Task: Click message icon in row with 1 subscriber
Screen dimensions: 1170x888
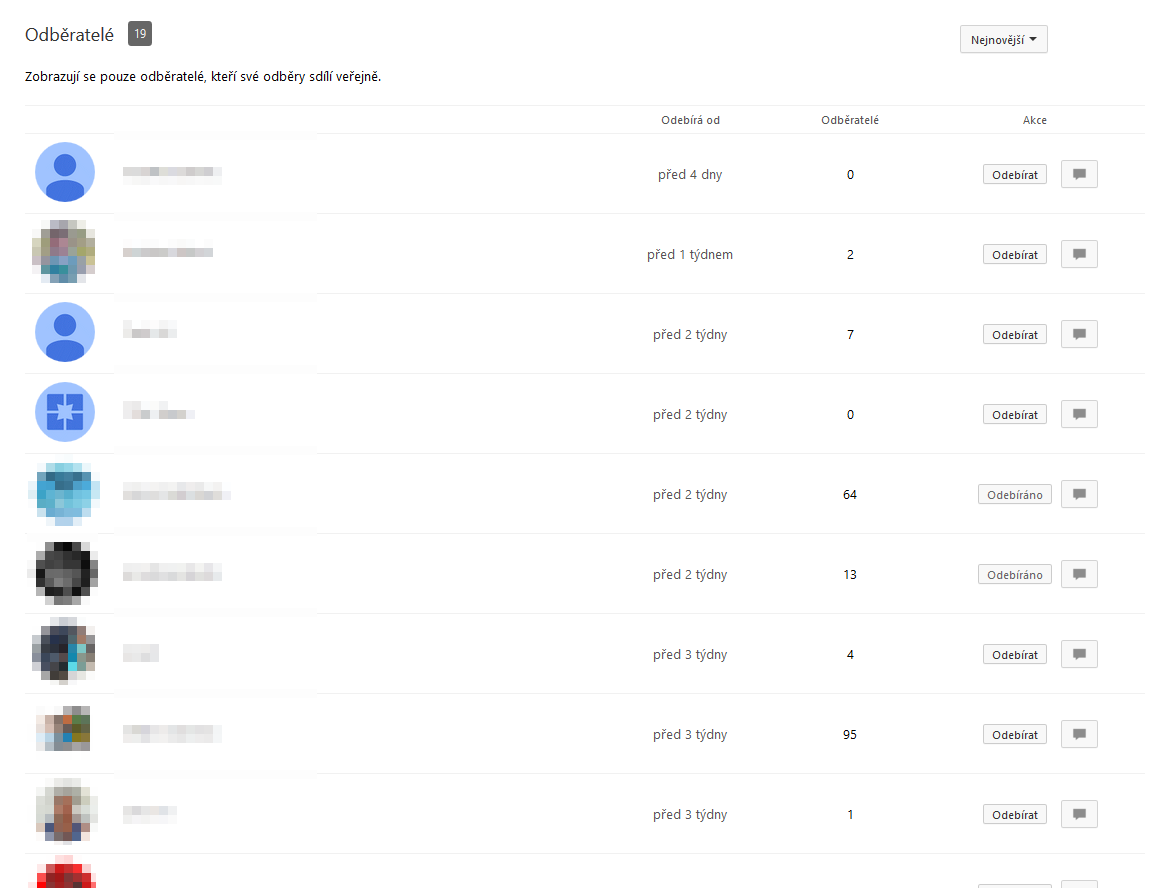Action: 1079,814
